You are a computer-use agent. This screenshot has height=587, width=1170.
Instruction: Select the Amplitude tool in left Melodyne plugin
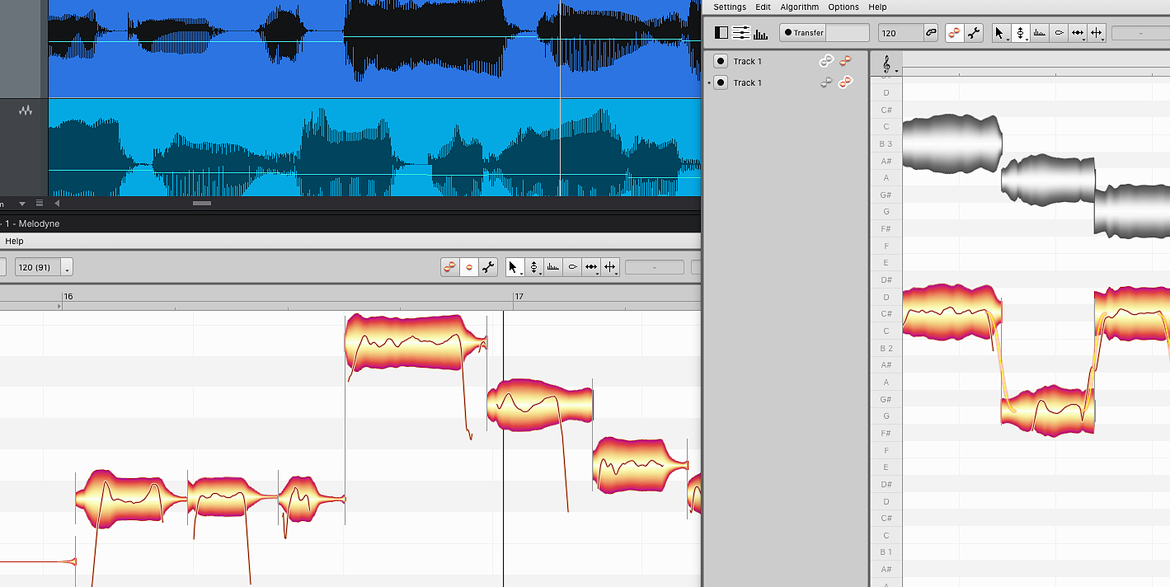coord(572,267)
